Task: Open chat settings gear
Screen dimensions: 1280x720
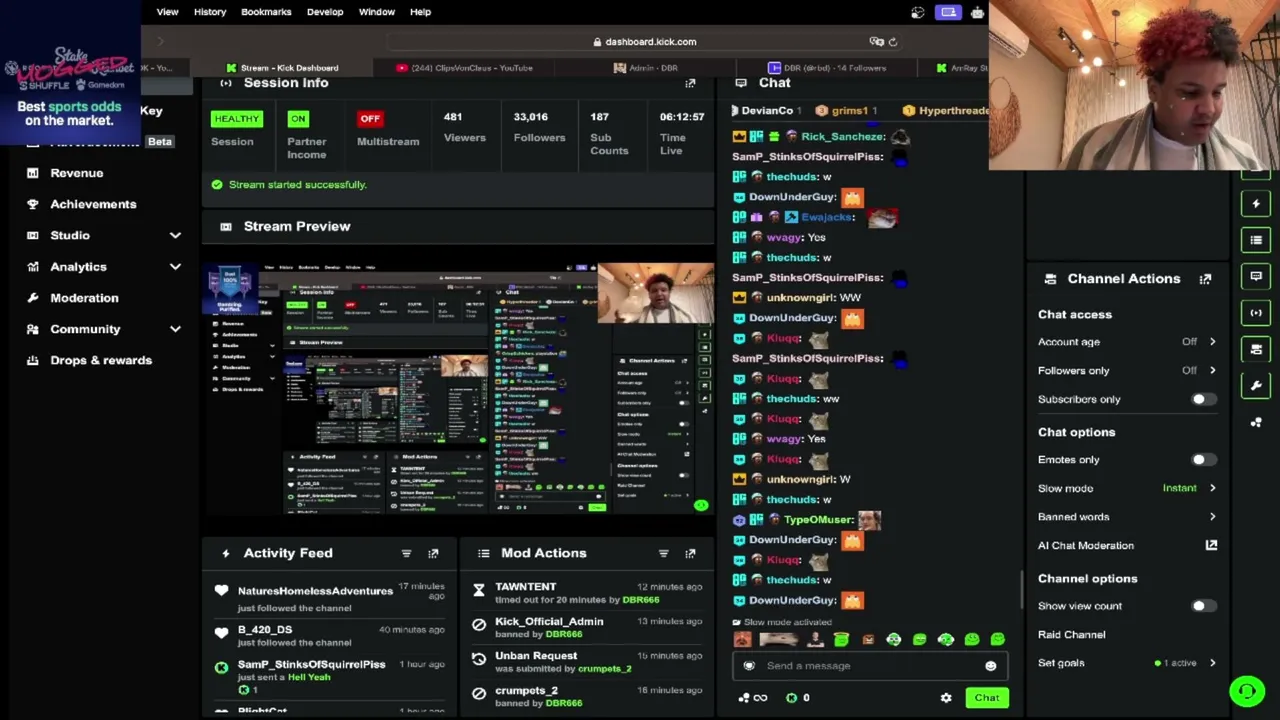Action: coord(946,698)
